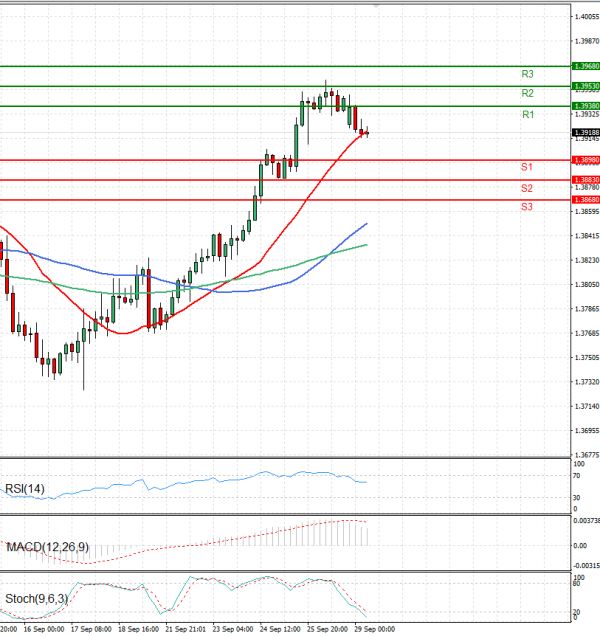
Task: Select the red 1.38980 price tag
Action: coord(586,160)
